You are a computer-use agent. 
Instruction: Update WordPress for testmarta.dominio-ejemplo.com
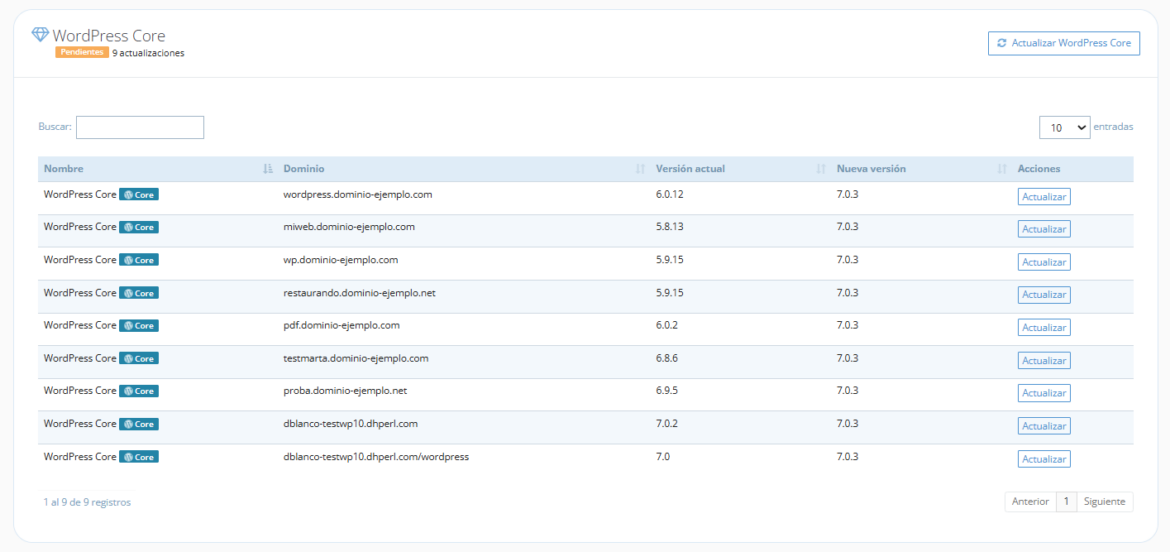1044,360
